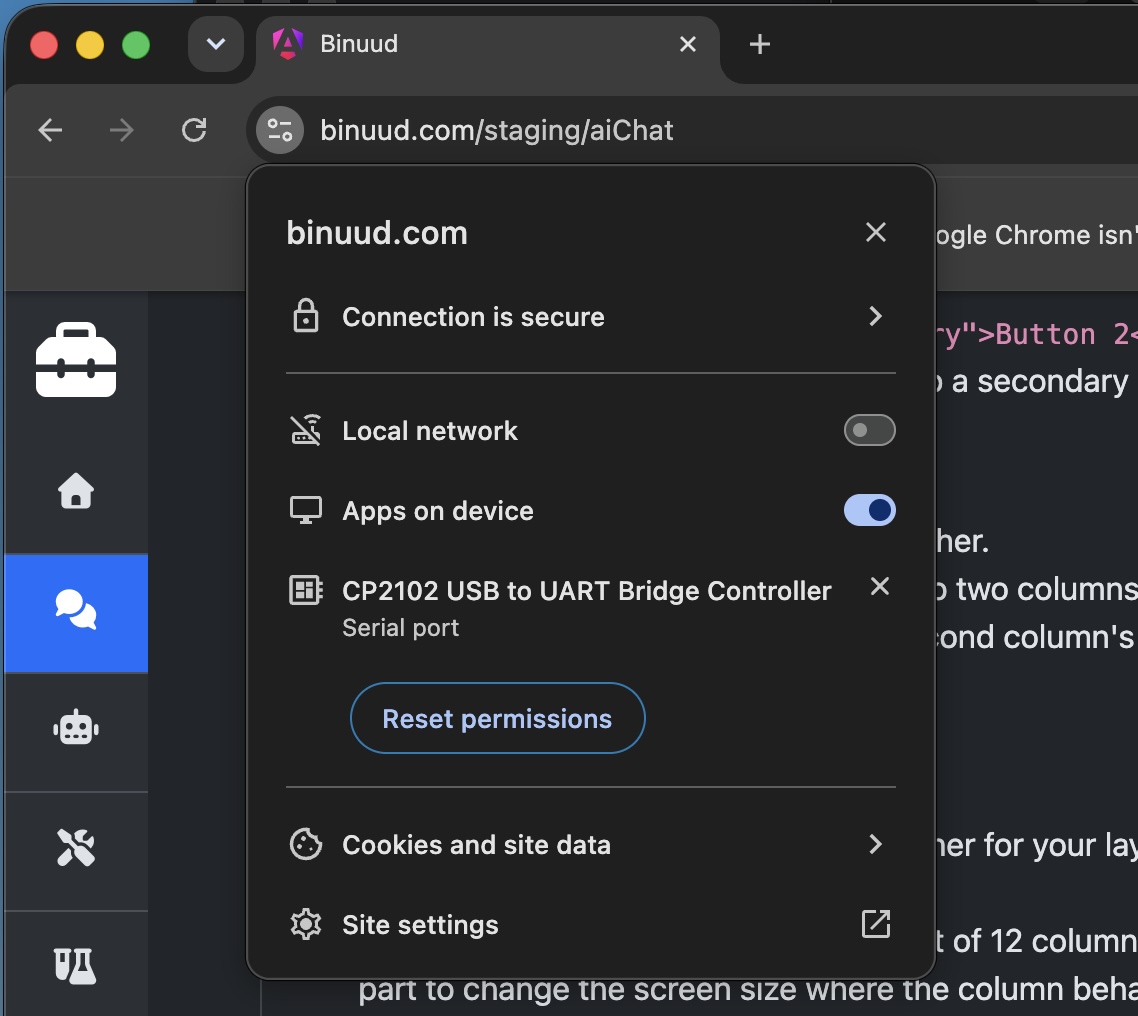Click the cookie icon

(x=306, y=844)
